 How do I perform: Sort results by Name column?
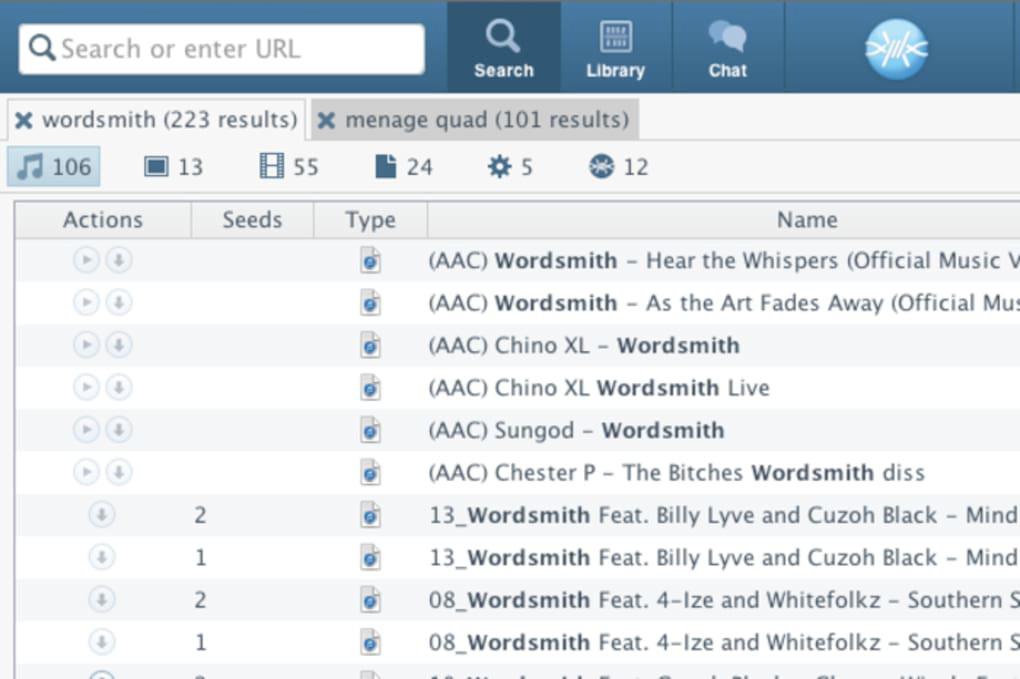tap(807, 220)
